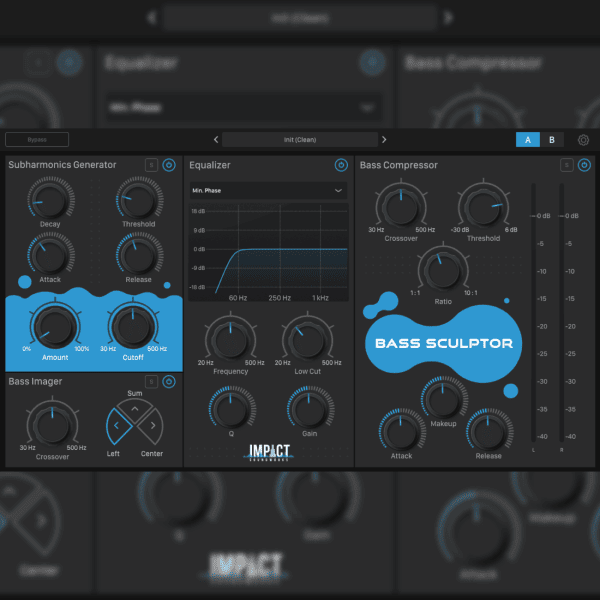Go to next preset with right chevron

pyautogui.click(x=384, y=140)
